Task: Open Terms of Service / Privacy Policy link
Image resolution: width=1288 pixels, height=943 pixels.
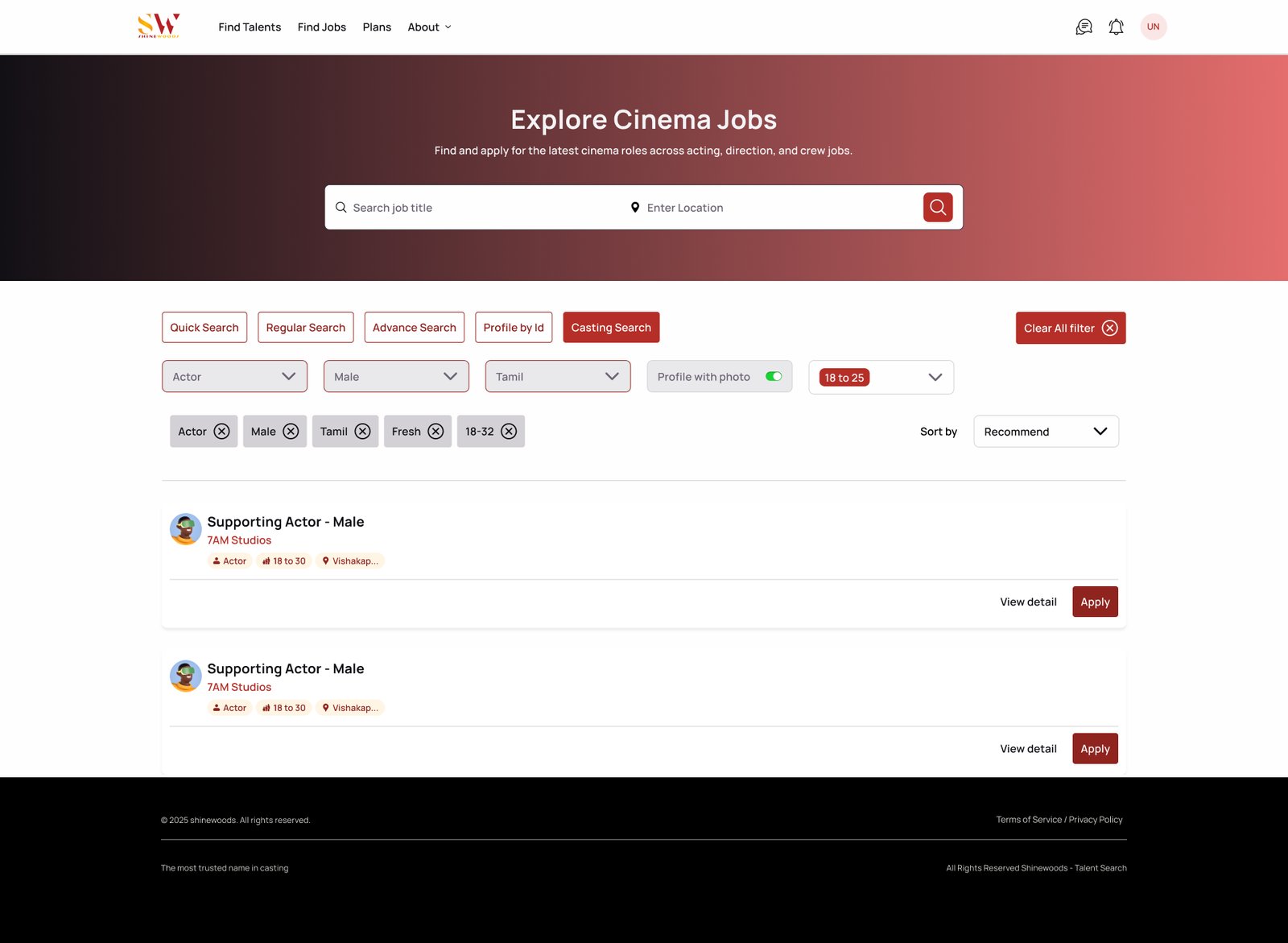Action: [1059, 820]
